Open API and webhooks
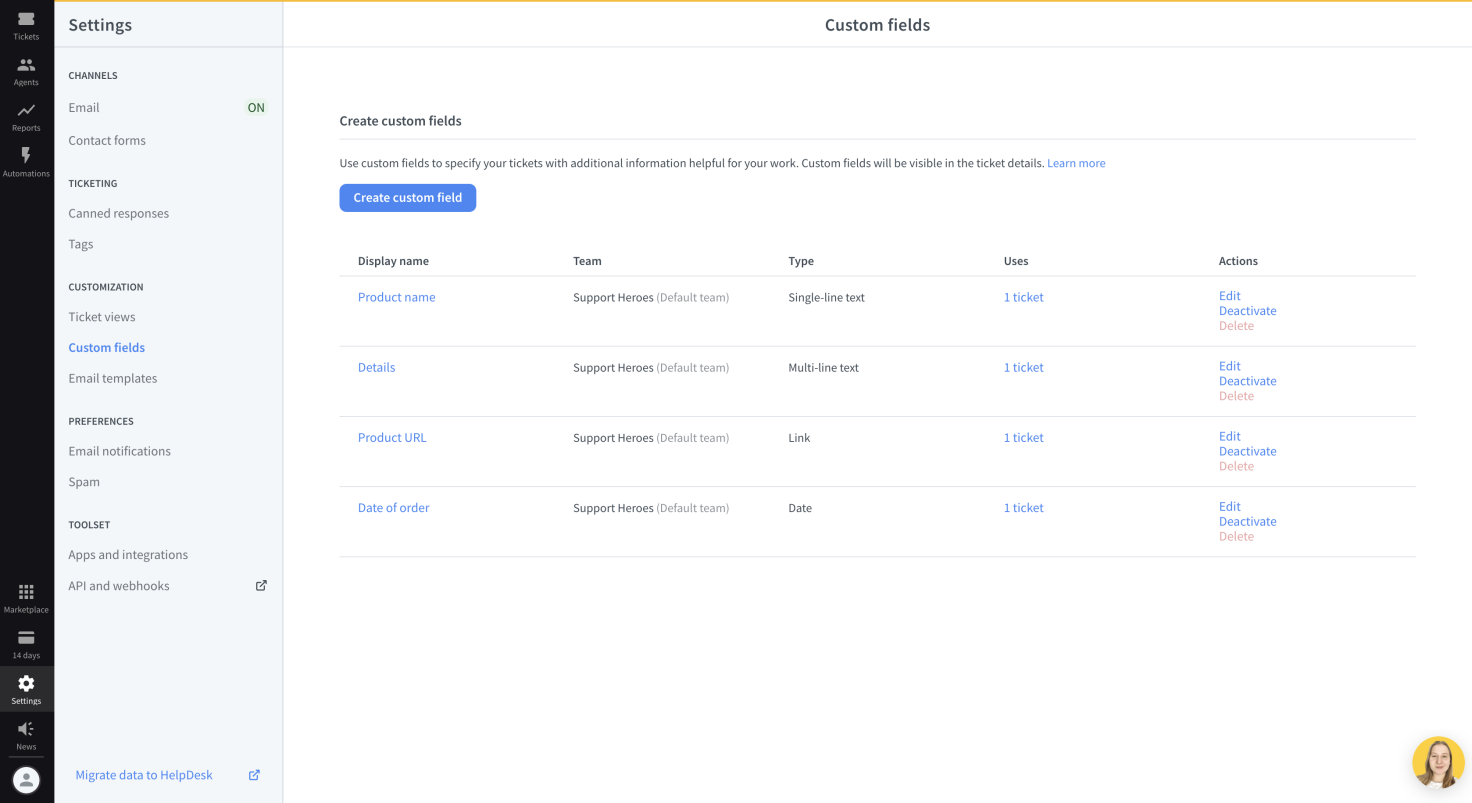Screen dimensions: 1472x803 point(119,586)
